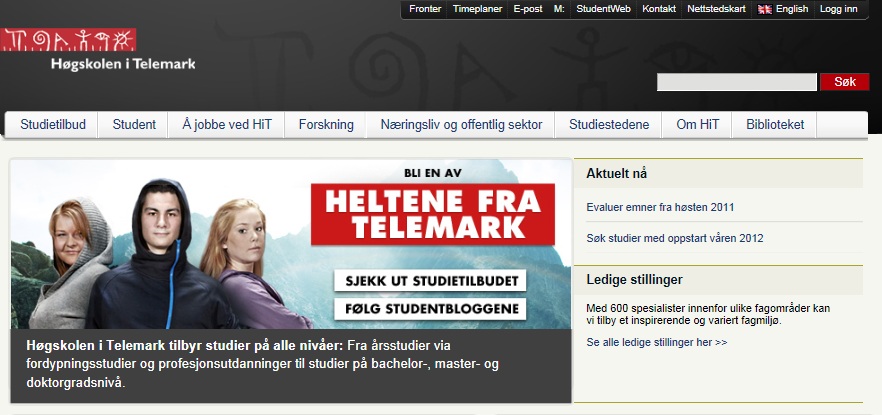Click Logg inn to sign in
Screen dimensions: 882x415
838,9
